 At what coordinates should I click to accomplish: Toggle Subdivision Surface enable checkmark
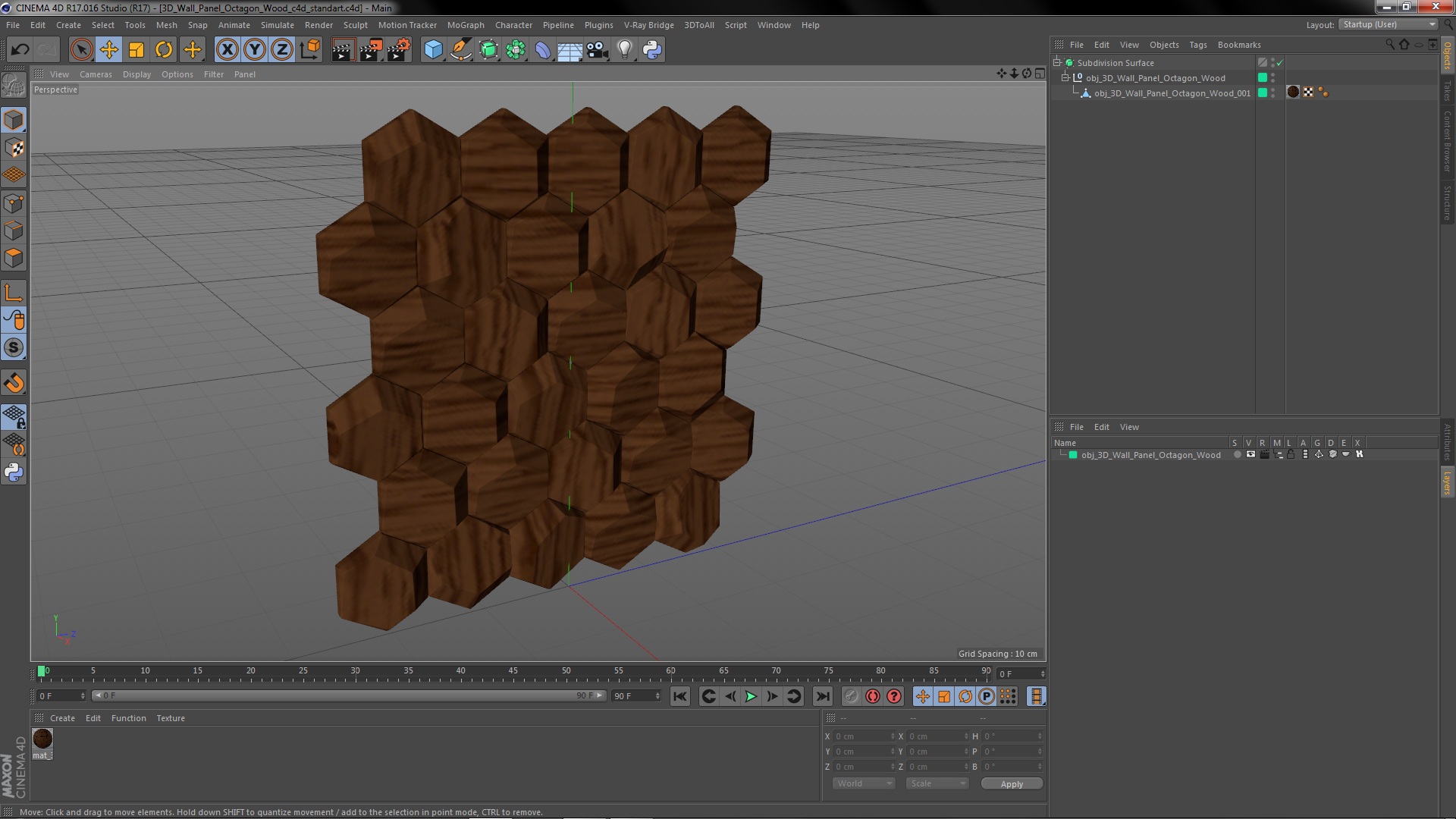click(x=1280, y=63)
